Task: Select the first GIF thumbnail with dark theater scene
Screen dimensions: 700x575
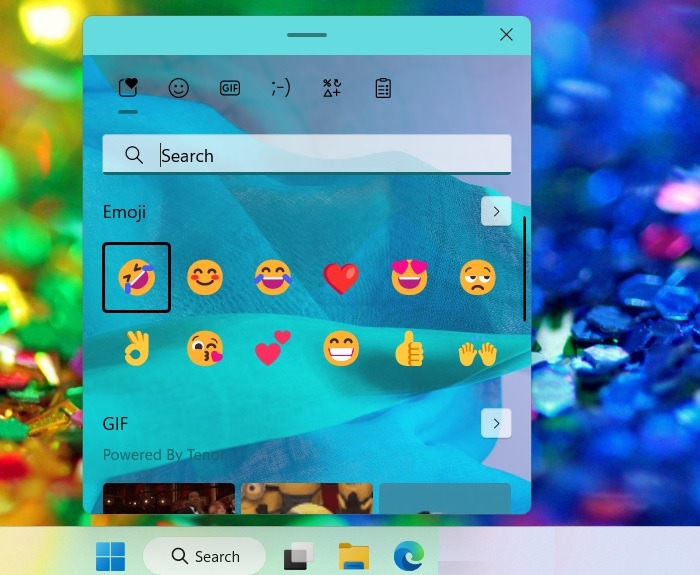Action: (169, 498)
